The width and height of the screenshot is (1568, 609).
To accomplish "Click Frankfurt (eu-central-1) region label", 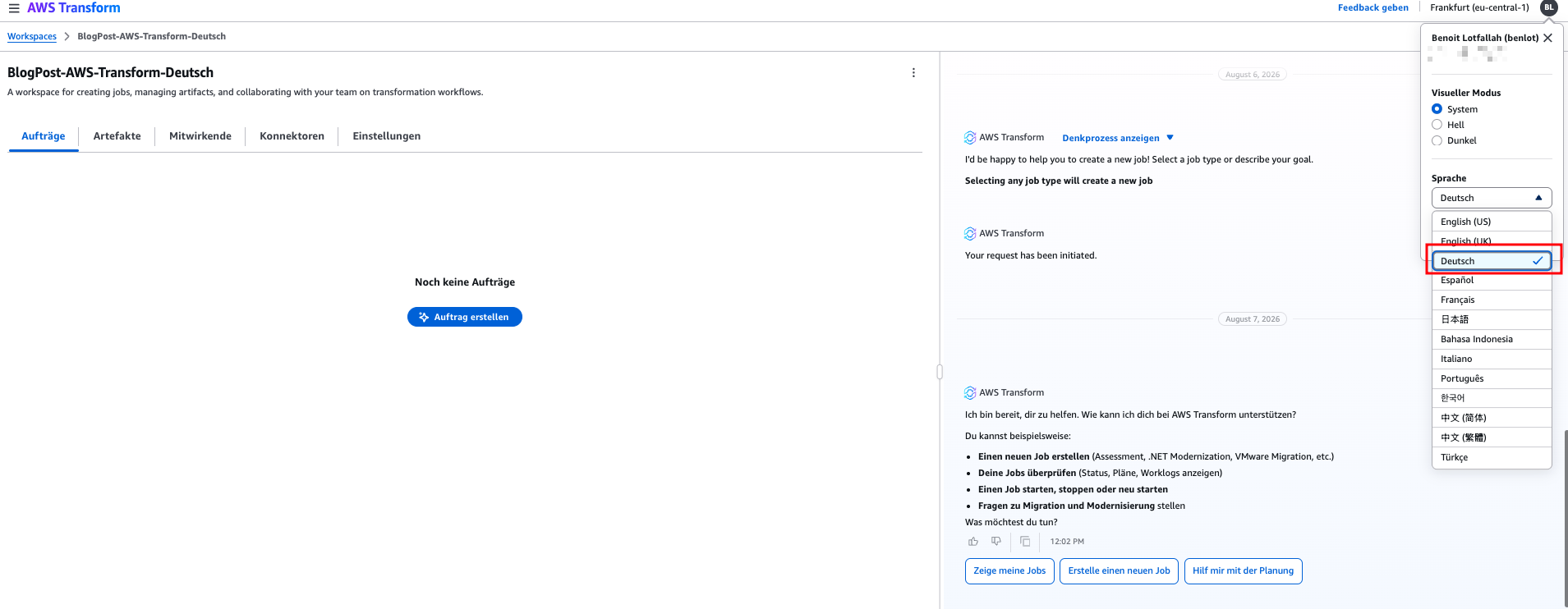I will tap(1479, 7).
